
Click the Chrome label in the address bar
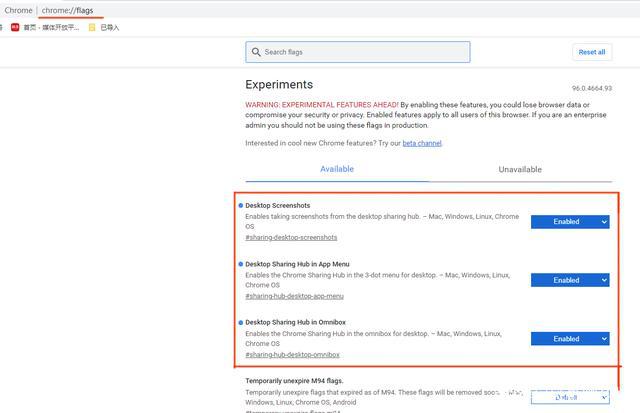point(18,10)
